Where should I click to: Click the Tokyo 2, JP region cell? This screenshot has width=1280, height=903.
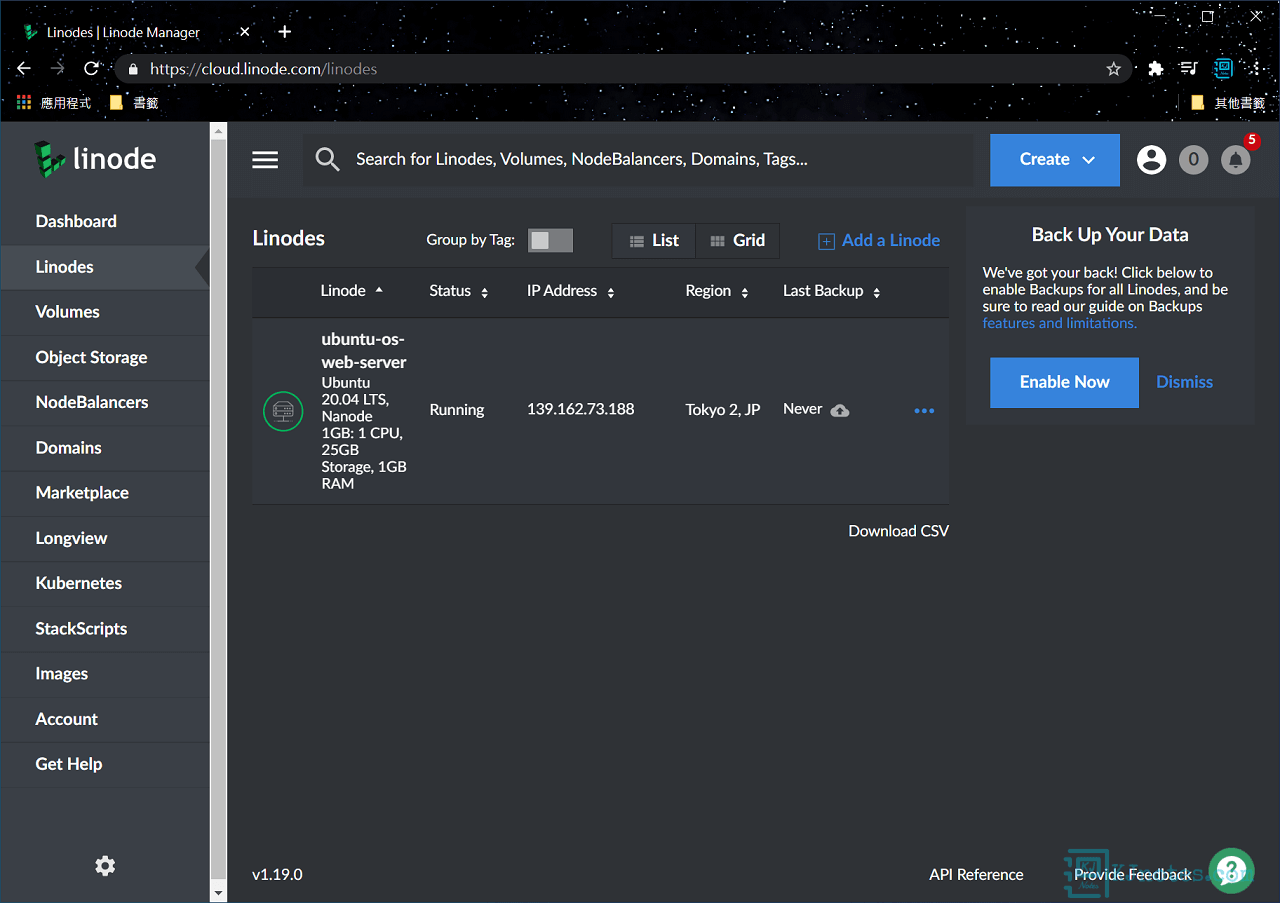point(723,409)
